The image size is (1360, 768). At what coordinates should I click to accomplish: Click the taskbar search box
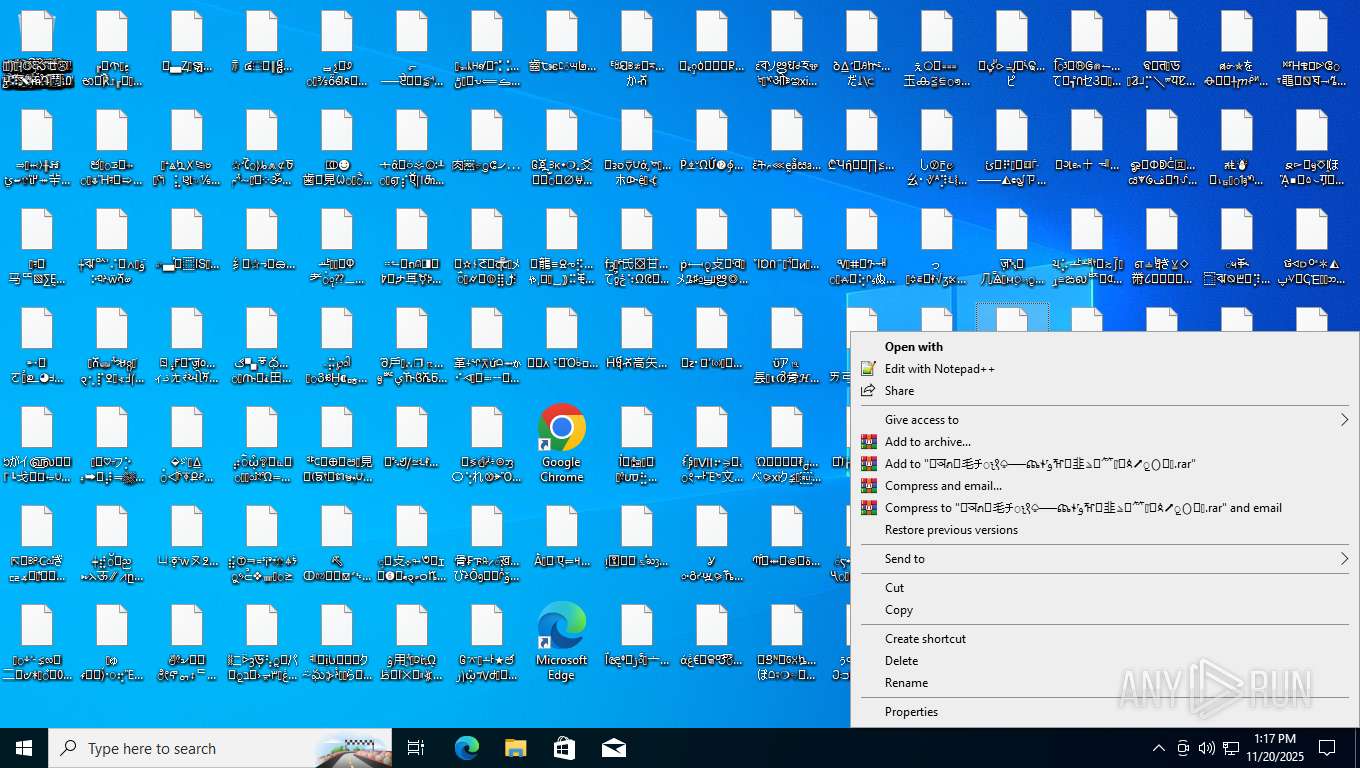pos(220,748)
